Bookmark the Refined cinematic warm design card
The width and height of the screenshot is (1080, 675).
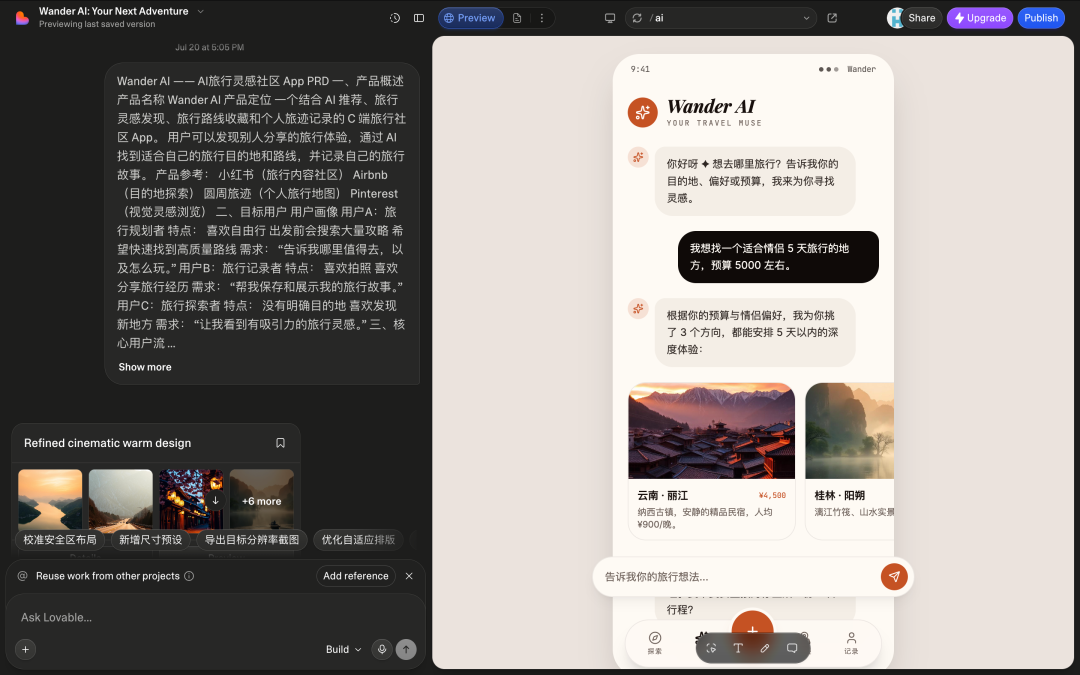point(280,443)
